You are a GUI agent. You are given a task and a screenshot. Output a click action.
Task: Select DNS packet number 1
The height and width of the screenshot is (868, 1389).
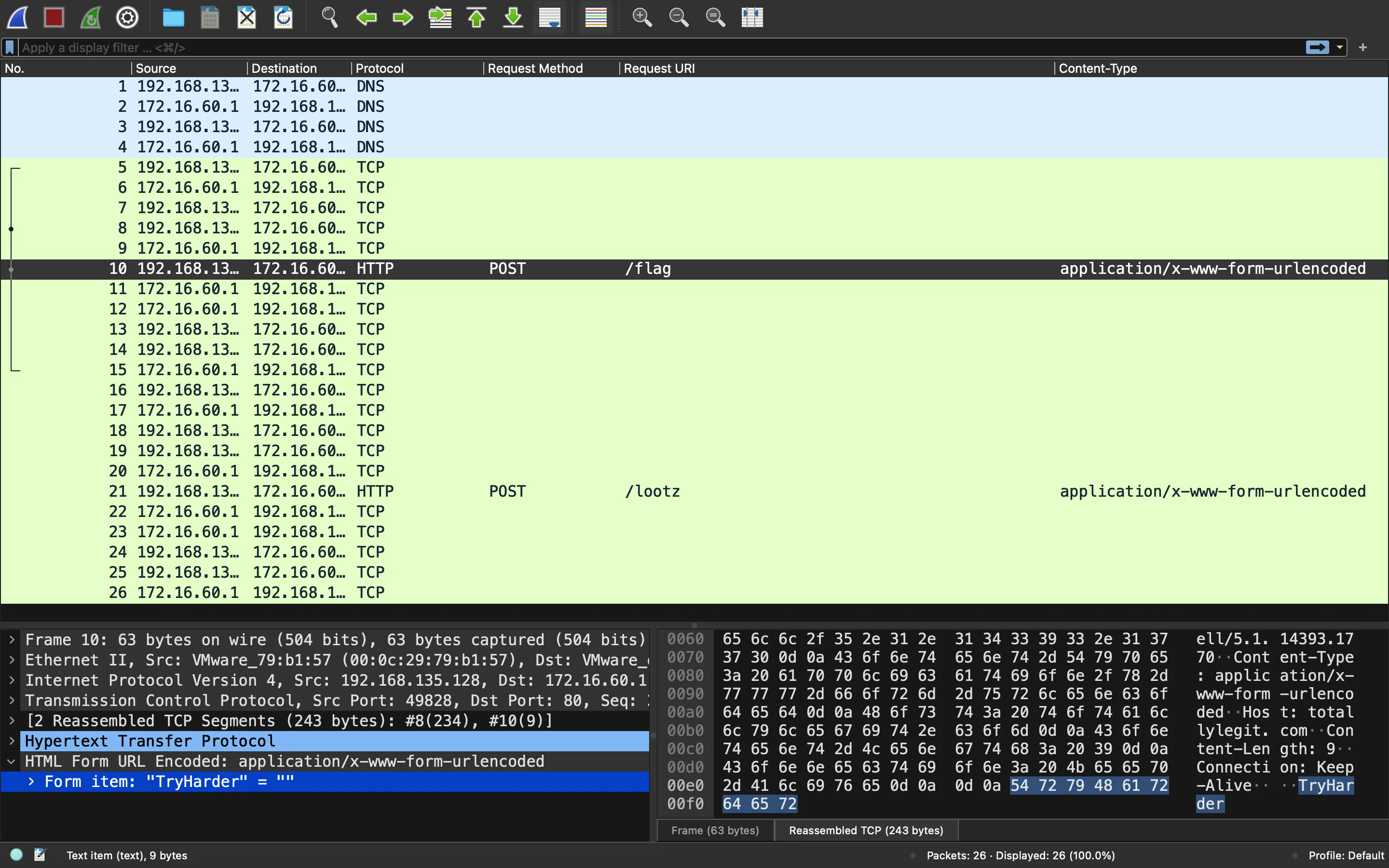pos(694,87)
